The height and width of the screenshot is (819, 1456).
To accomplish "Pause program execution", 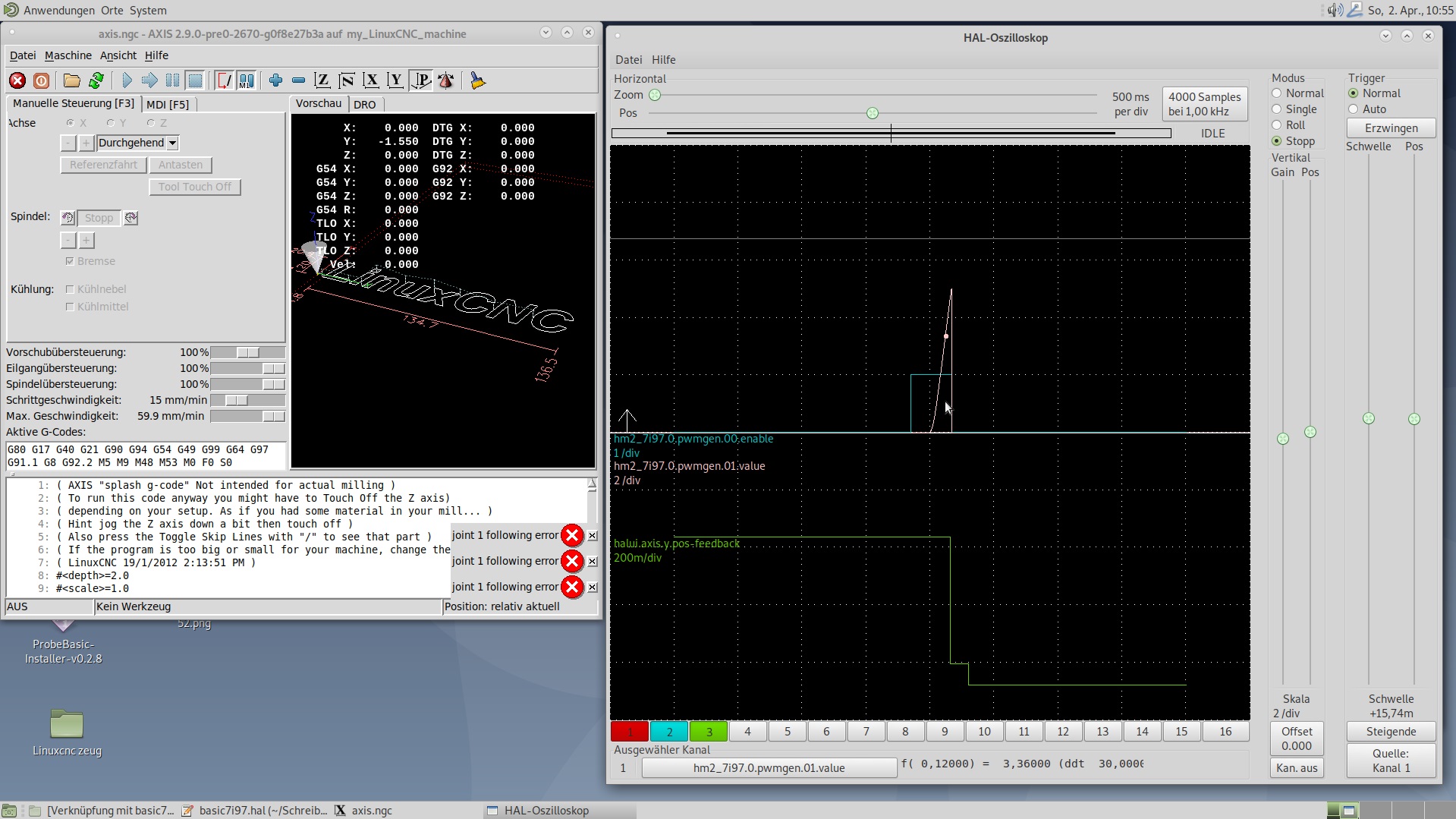I will click(x=173, y=80).
